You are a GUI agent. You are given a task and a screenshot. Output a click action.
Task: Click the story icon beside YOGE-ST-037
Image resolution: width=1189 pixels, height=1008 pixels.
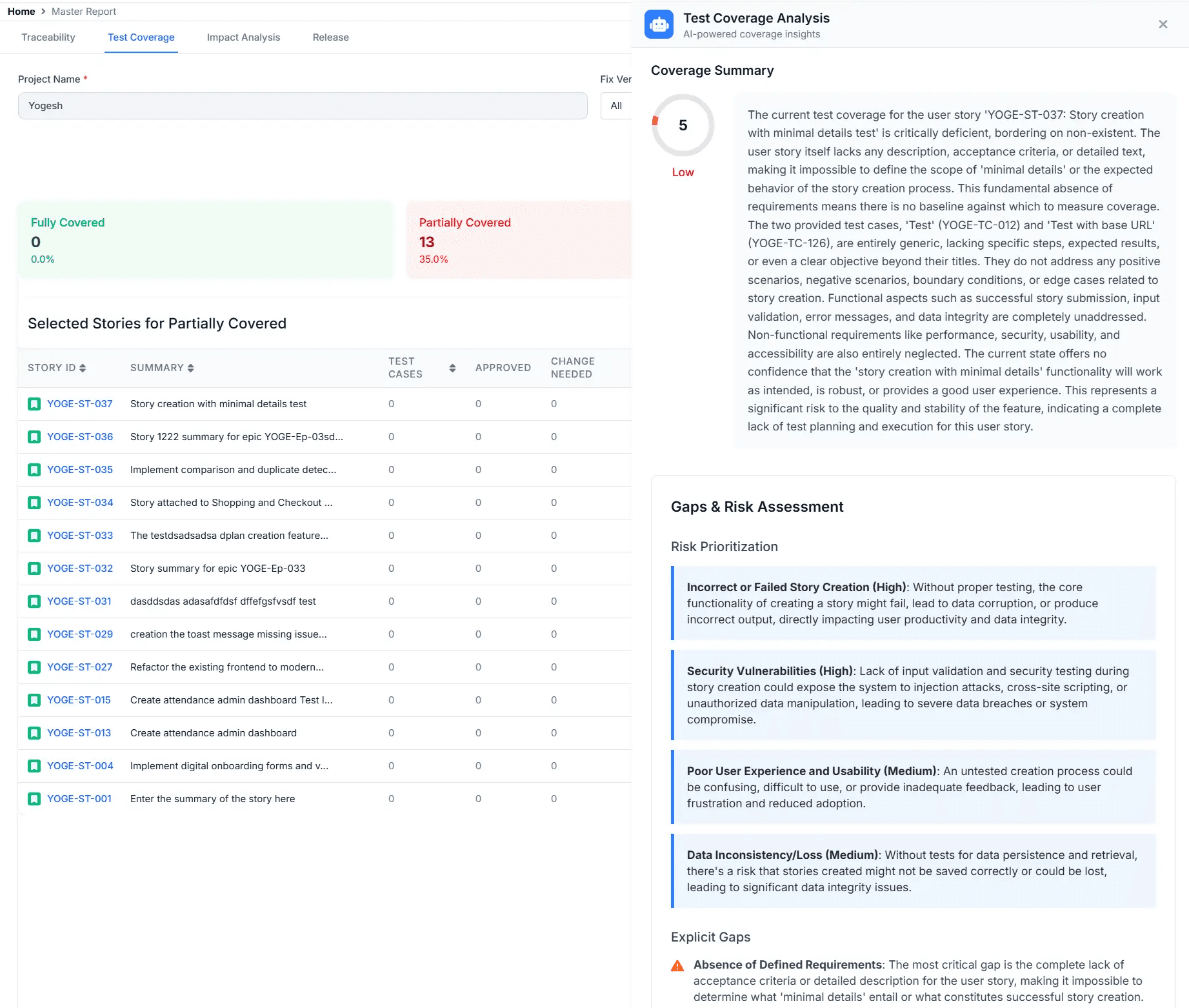[34, 404]
